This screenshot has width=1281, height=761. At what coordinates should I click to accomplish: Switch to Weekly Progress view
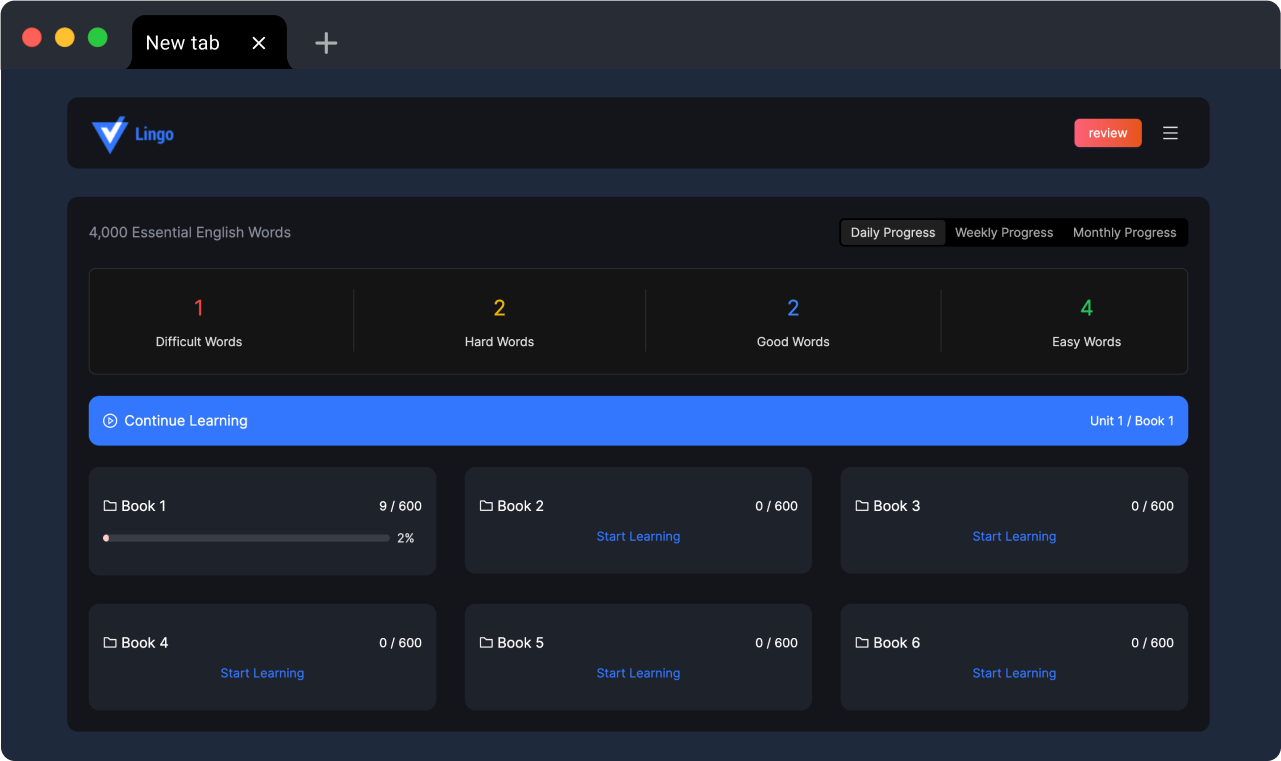point(1004,233)
